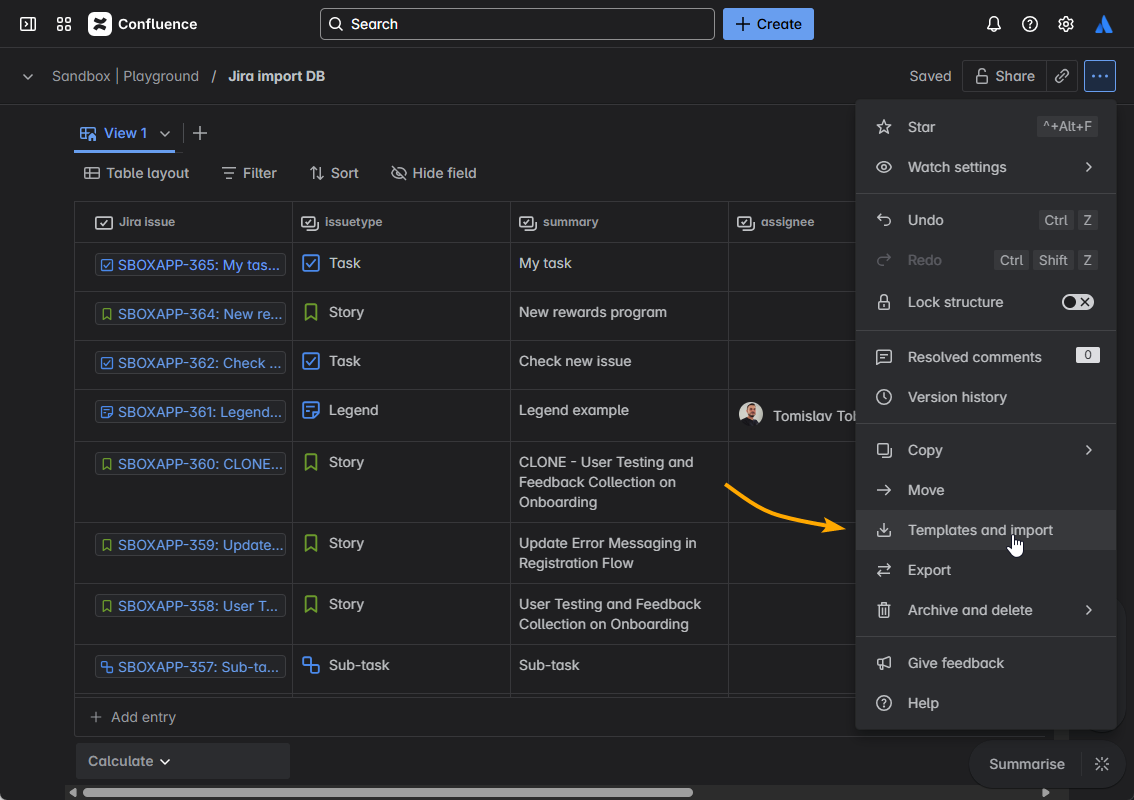The height and width of the screenshot is (800, 1134).
Task: Open the Confluence settings gear
Action: [x=1066, y=23]
